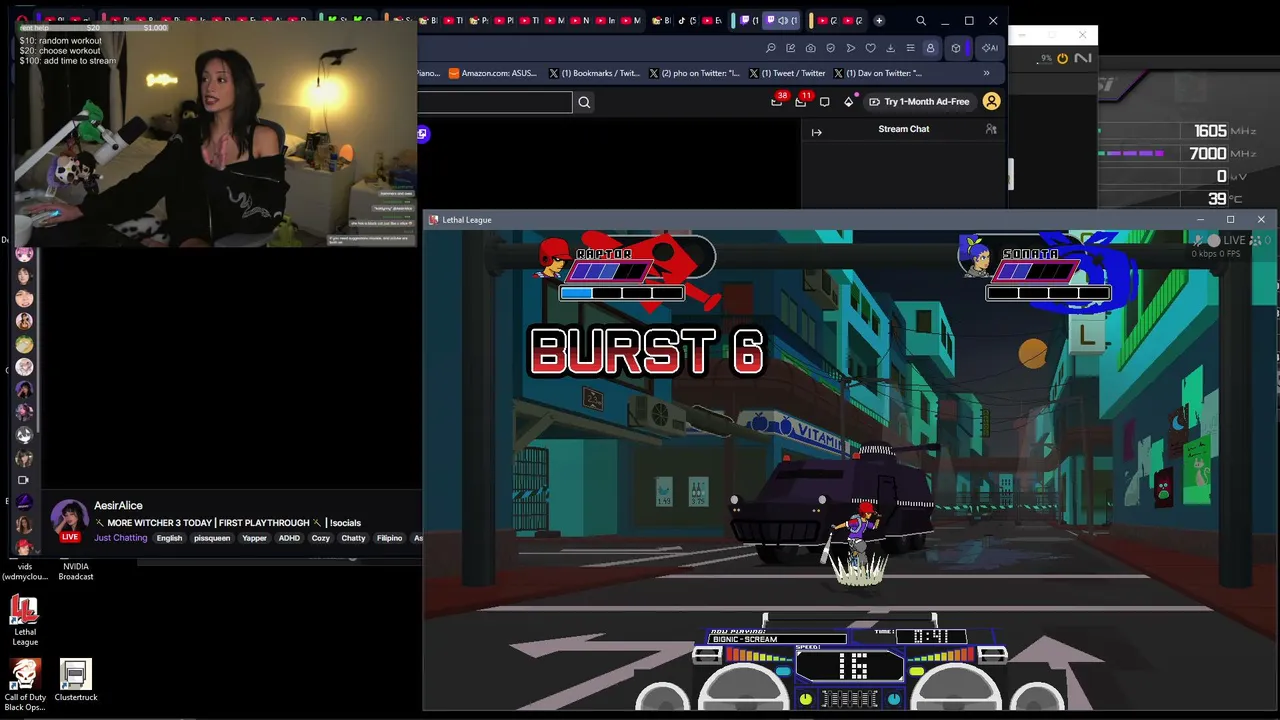Click the Twitch search magnifier button
Viewport: 1280px width, 720px height.
[584, 101]
